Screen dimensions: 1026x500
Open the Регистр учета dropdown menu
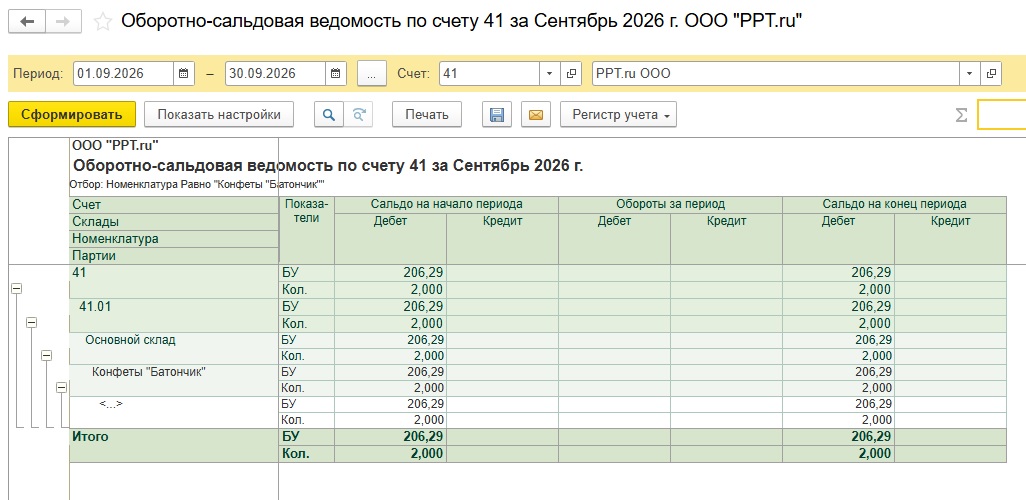pyautogui.click(x=618, y=115)
